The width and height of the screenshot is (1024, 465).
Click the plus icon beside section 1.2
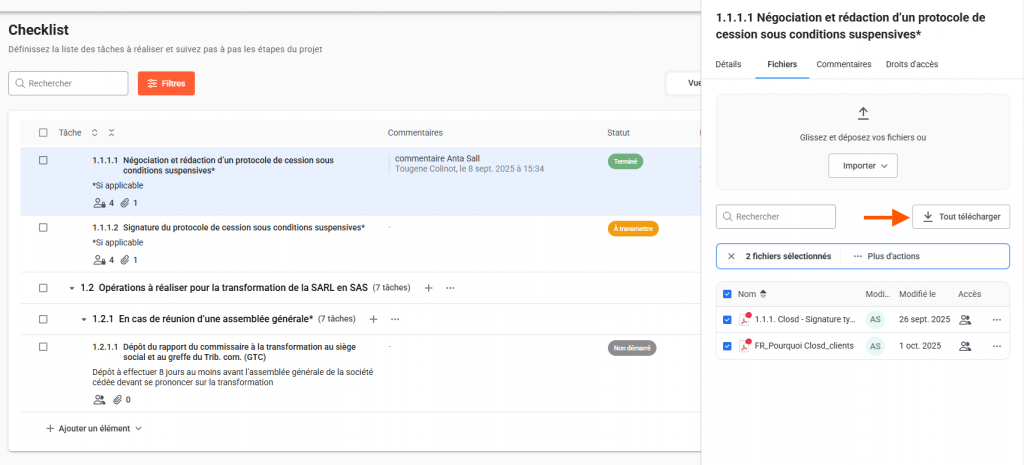point(428,288)
